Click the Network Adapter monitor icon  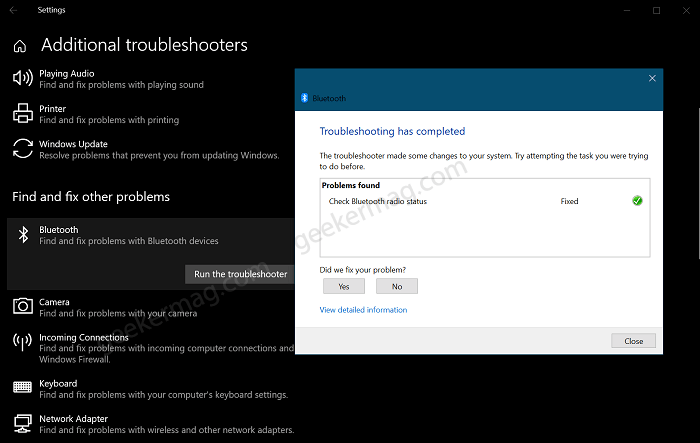(23, 423)
